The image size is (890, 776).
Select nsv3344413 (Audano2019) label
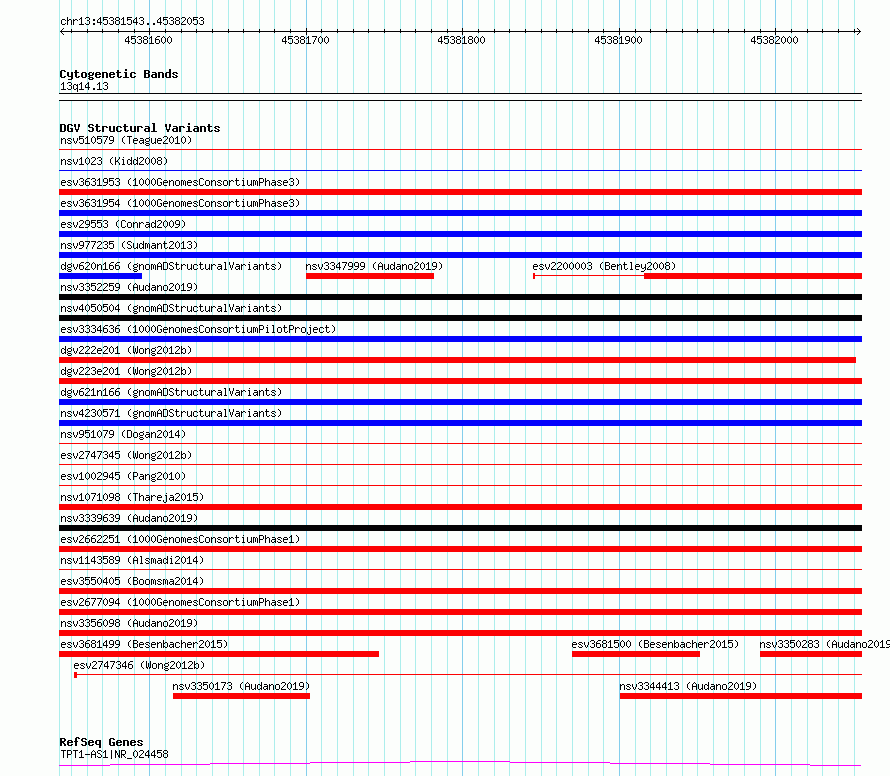[x=688, y=686]
